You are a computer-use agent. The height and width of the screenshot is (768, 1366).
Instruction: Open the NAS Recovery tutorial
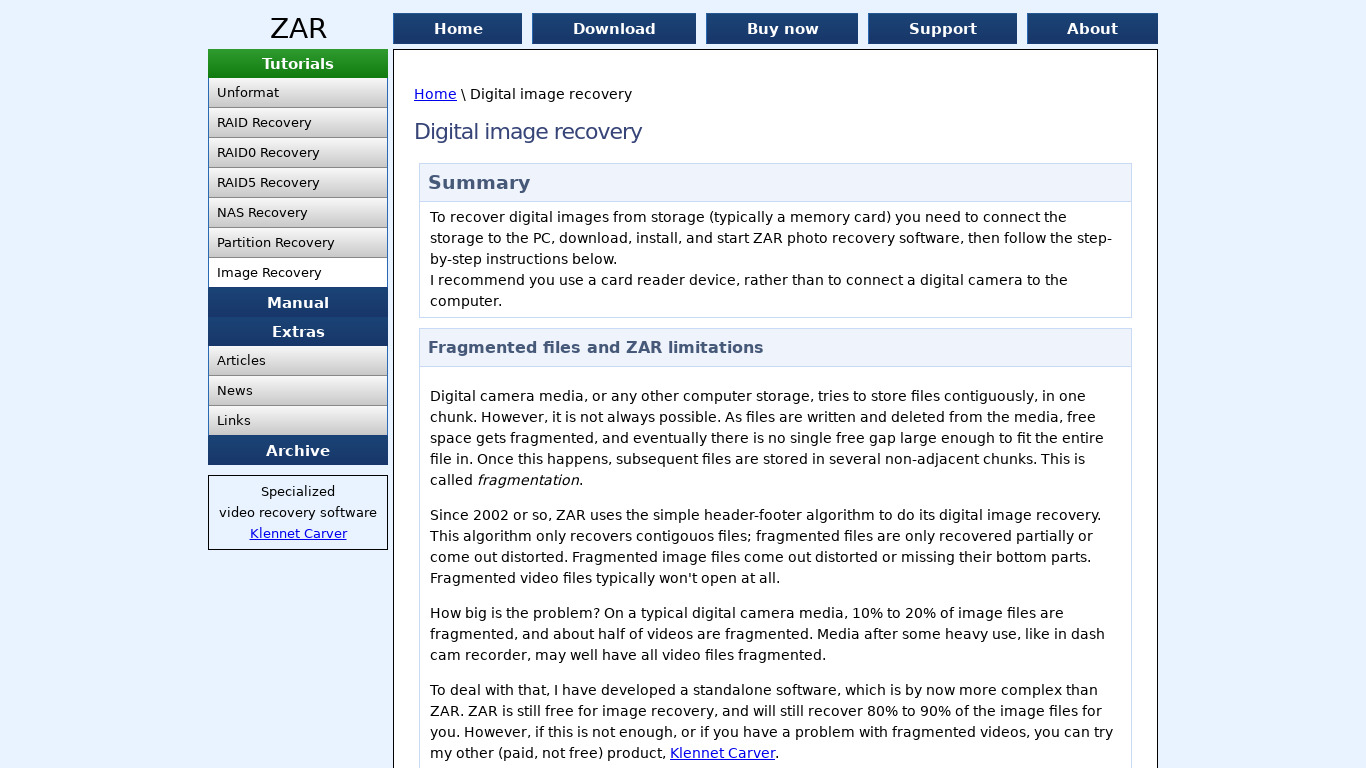click(x=298, y=213)
